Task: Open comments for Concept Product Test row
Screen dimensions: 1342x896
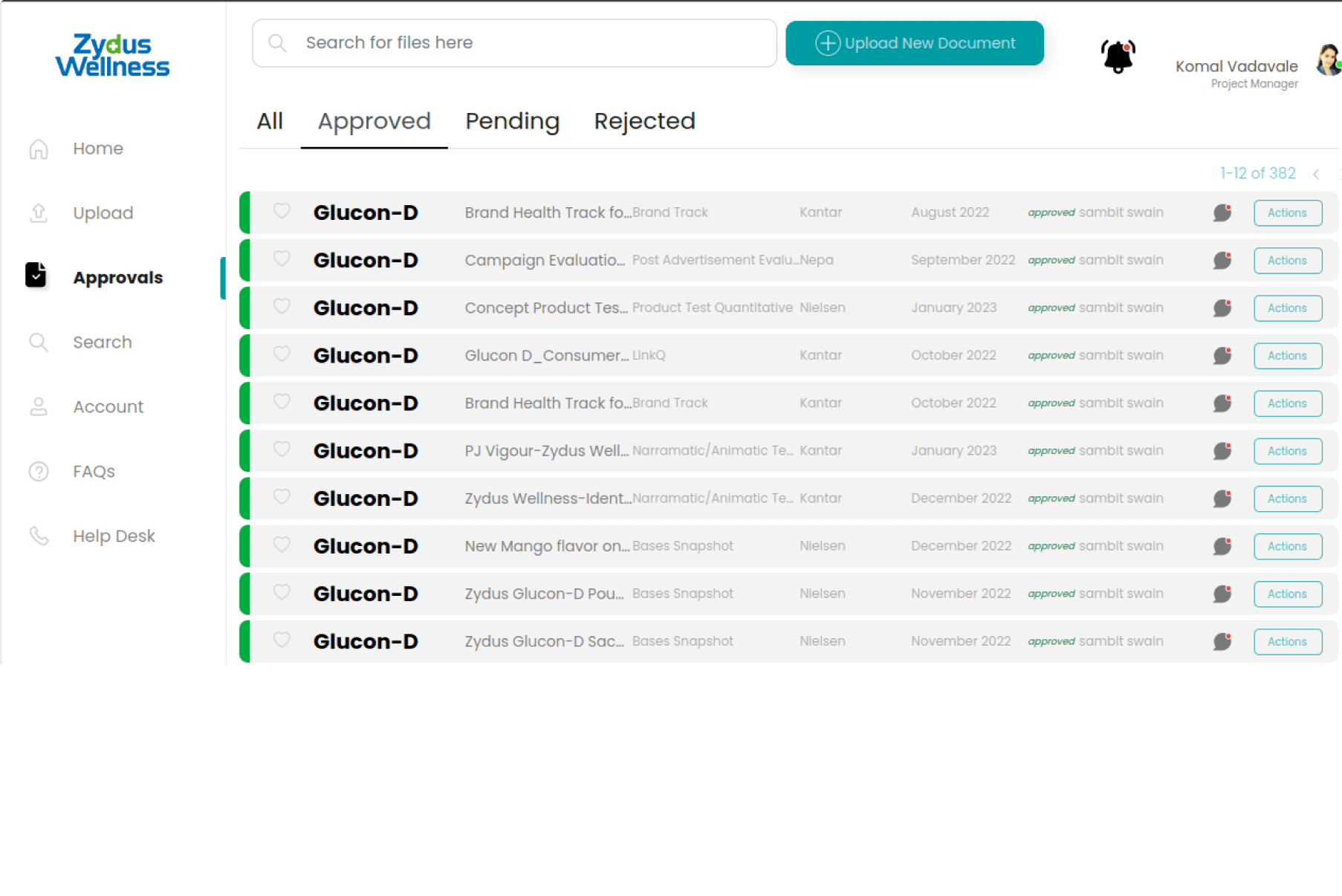Action: point(1222,308)
